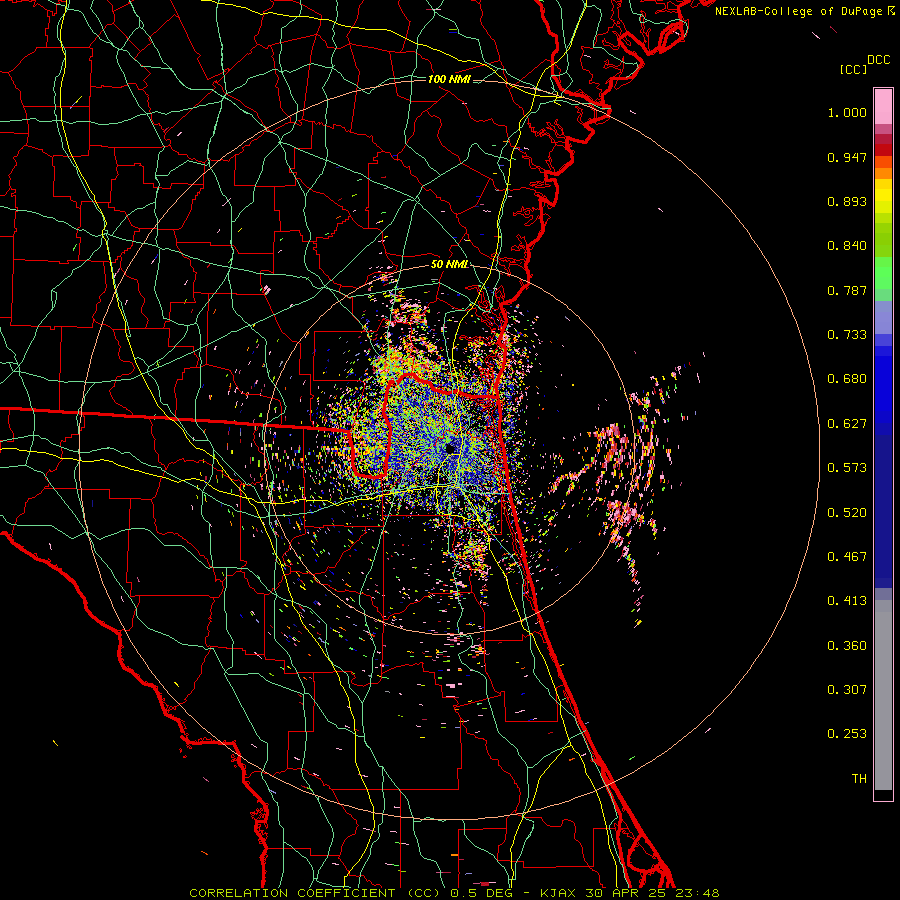Select the 0.733 scale value
The width and height of the screenshot is (900, 900).
point(847,335)
